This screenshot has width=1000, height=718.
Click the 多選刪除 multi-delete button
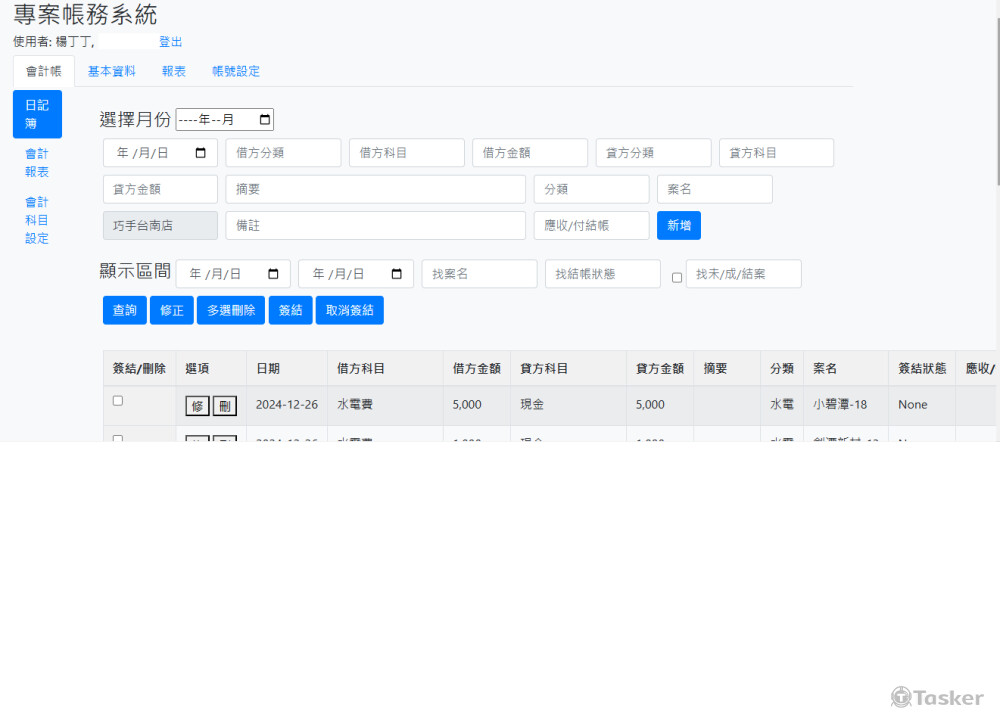[x=230, y=310]
